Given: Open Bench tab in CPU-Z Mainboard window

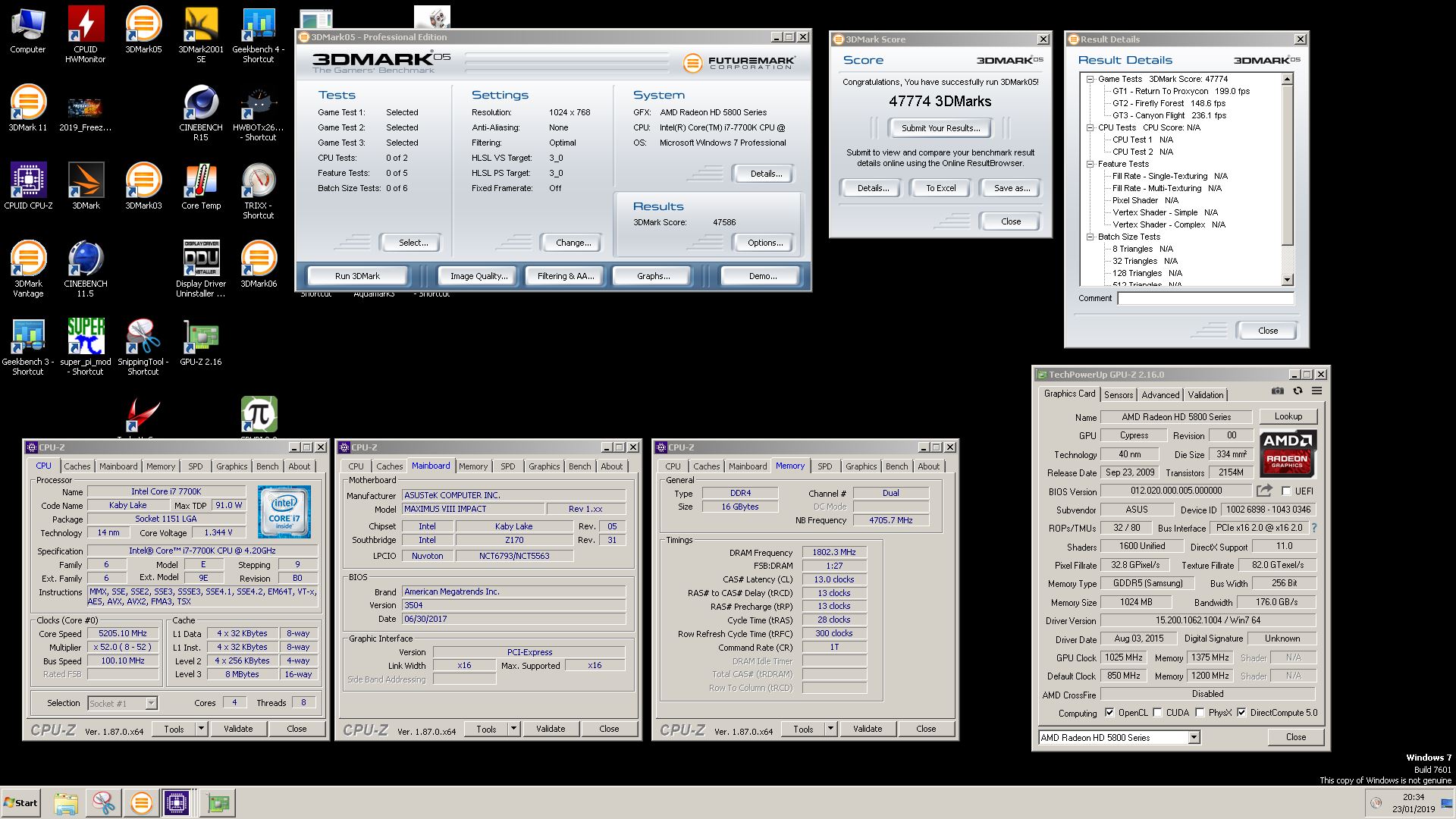Looking at the screenshot, I should click(x=580, y=466).
